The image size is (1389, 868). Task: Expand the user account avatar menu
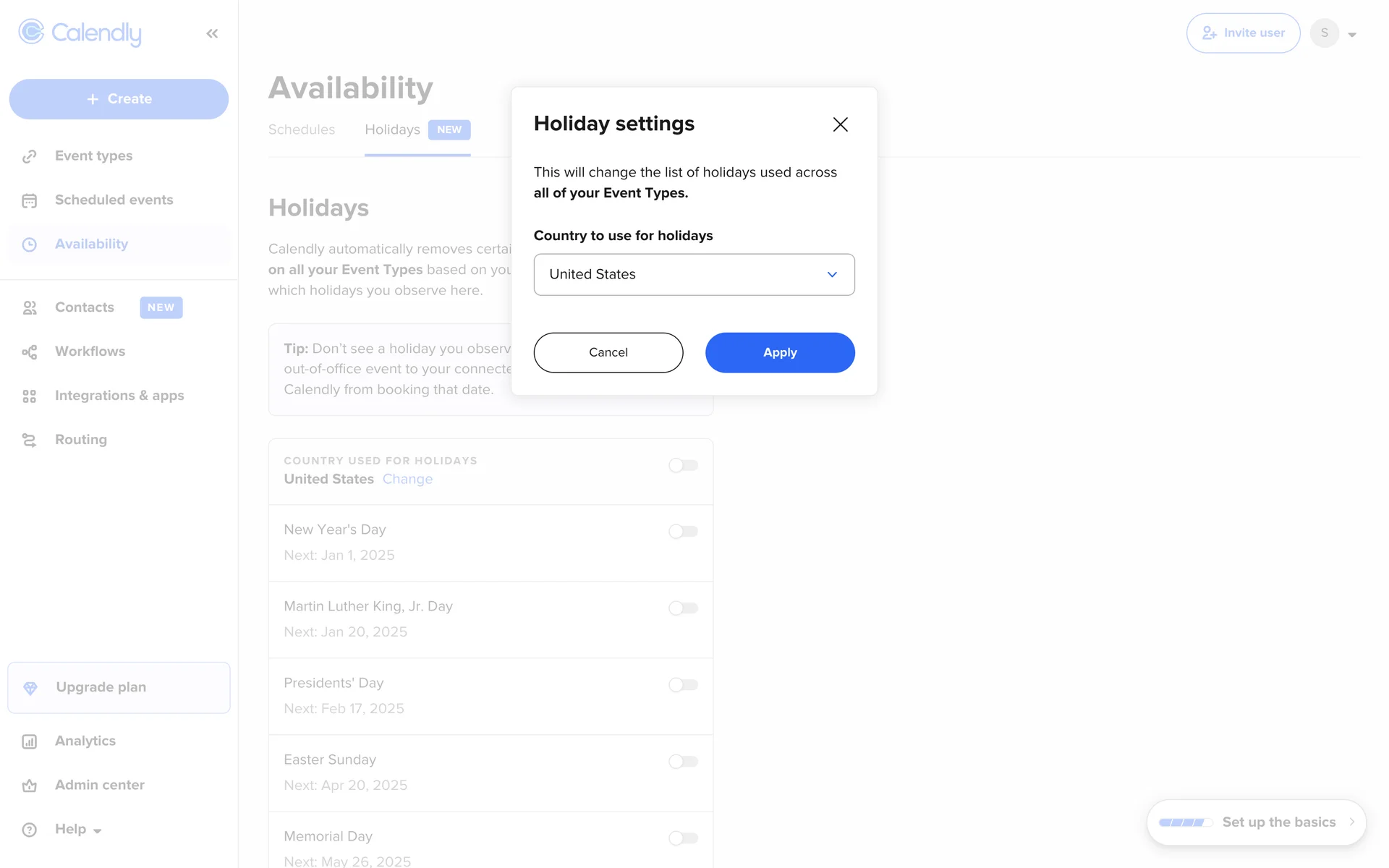pos(1333,33)
